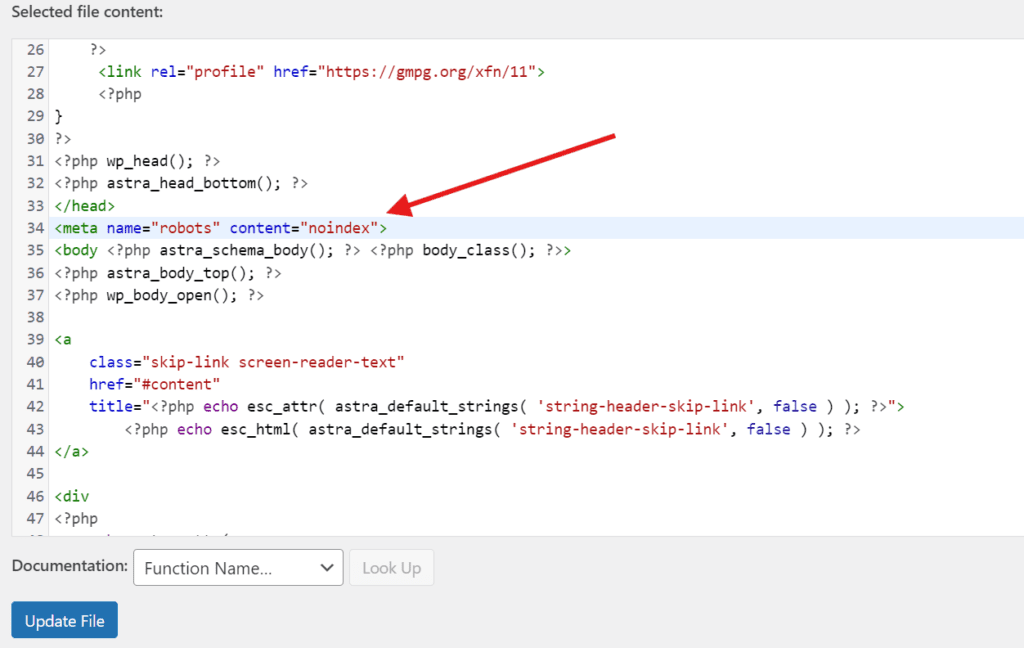Click the astra_head_bottom() line 32
The height and width of the screenshot is (648, 1024).
pyautogui.click(x=181, y=183)
